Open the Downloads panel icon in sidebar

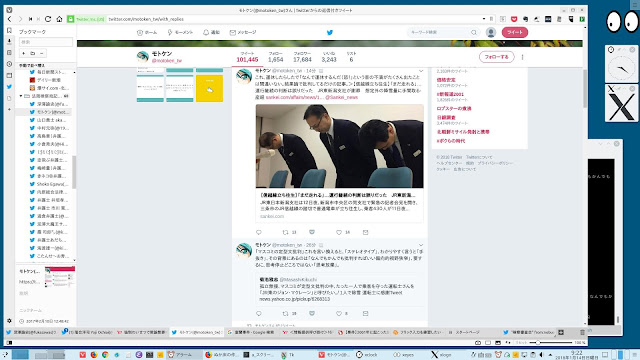pyautogui.click(x=9, y=41)
